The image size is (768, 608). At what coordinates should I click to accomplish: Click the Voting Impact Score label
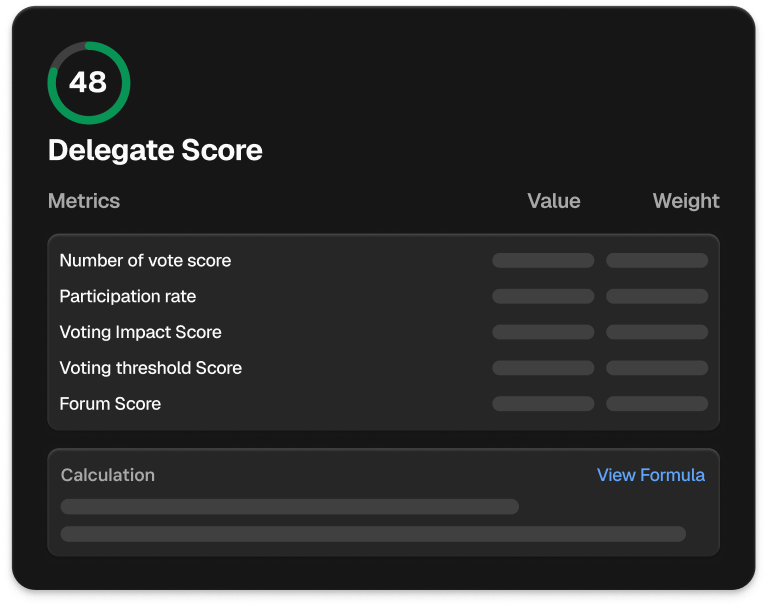[x=140, y=333]
